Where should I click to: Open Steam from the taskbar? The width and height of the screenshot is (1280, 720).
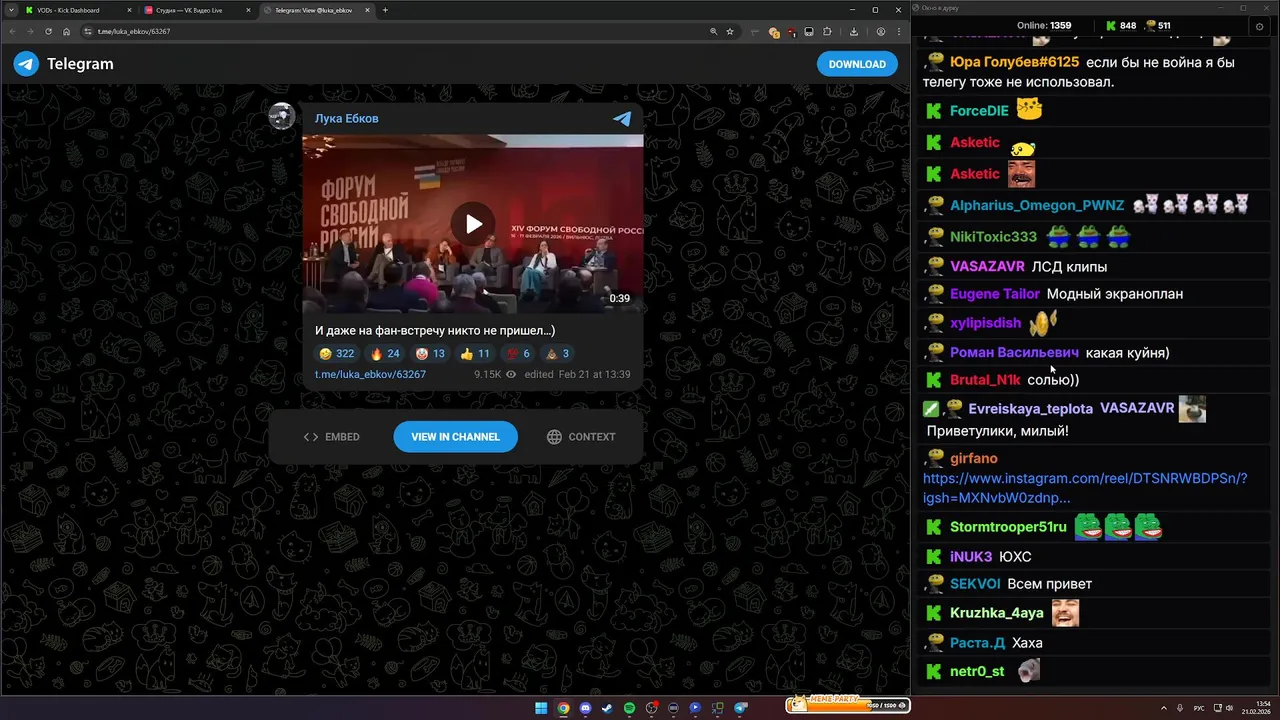point(607,708)
